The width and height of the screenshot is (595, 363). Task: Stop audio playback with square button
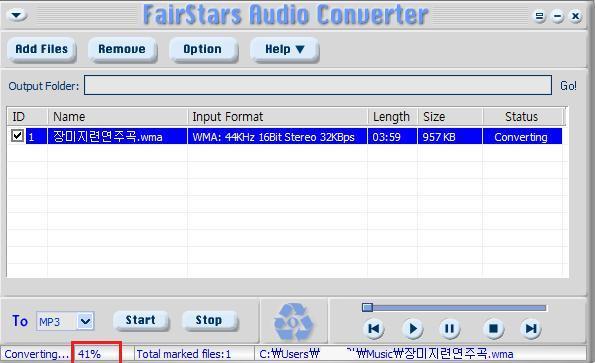pyautogui.click(x=493, y=328)
